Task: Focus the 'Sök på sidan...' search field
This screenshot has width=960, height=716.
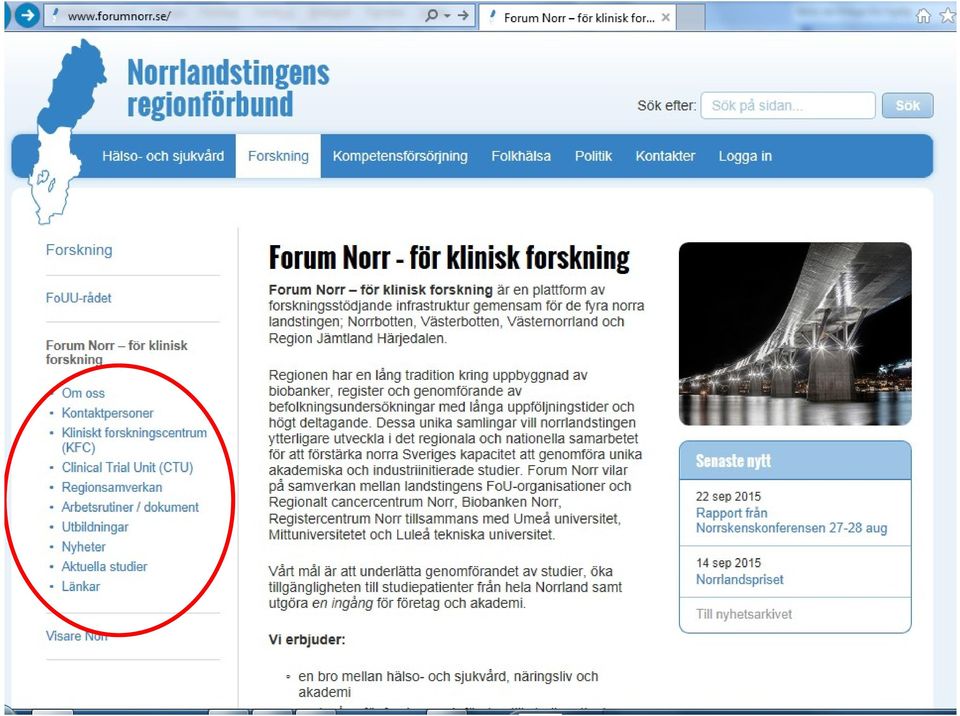Action: [788, 105]
